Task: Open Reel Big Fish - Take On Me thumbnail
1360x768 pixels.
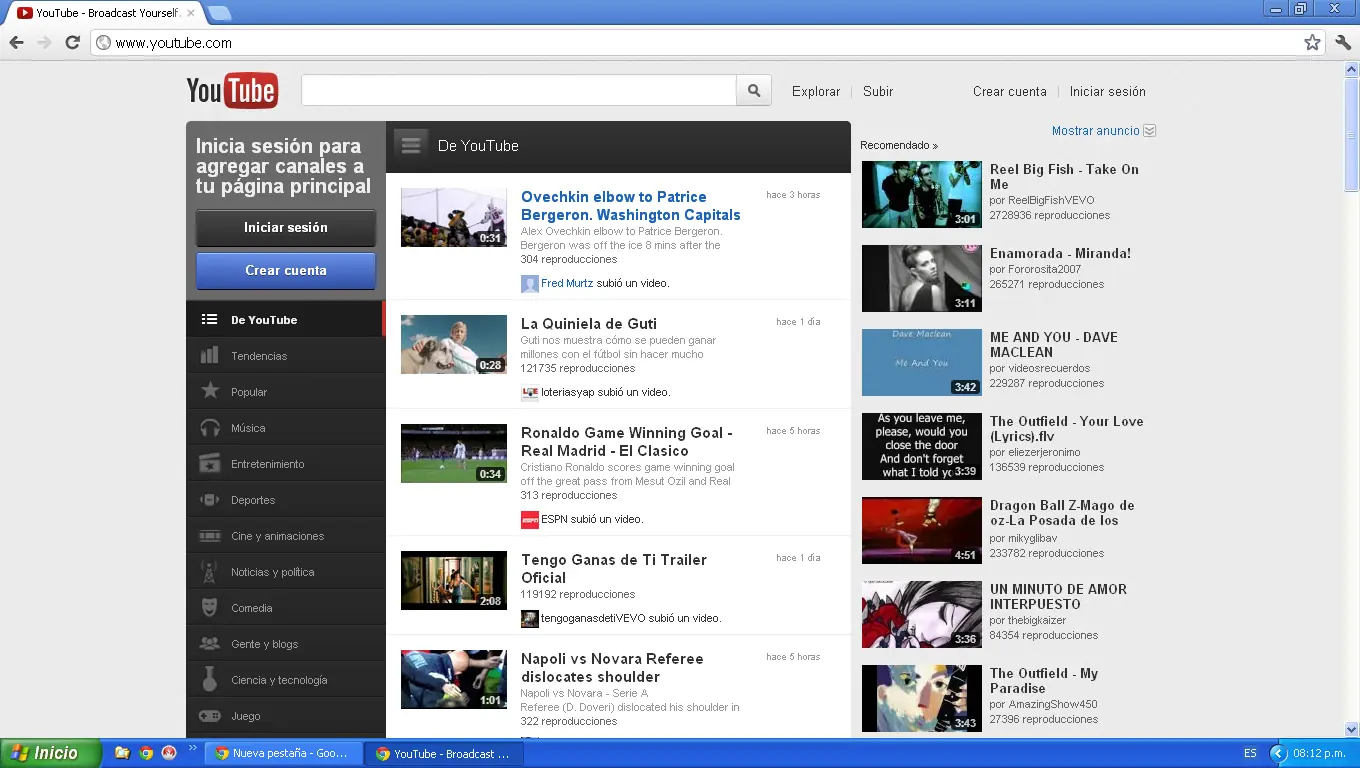Action: pyautogui.click(x=922, y=194)
